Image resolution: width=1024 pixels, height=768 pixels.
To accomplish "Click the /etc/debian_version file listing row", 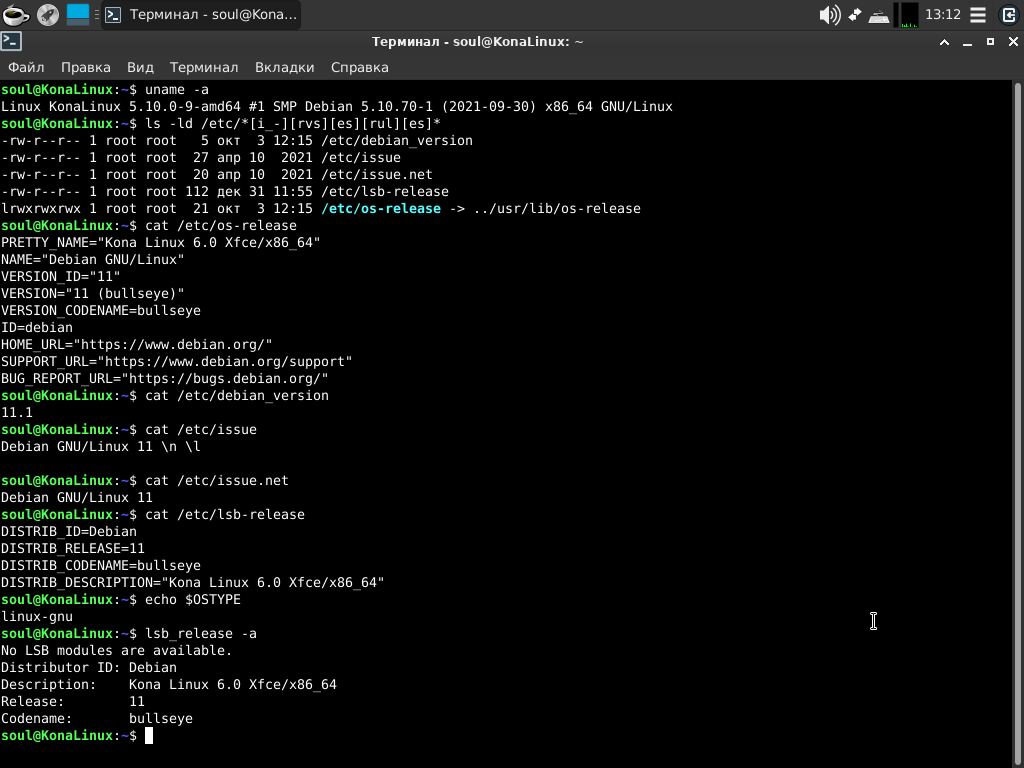I will (x=236, y=140).
